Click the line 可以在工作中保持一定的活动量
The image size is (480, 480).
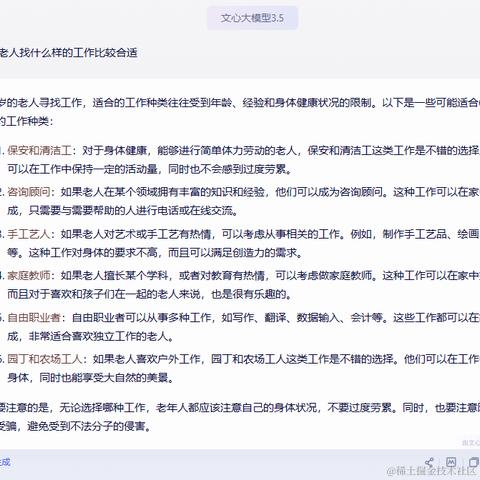pos(82,169)
